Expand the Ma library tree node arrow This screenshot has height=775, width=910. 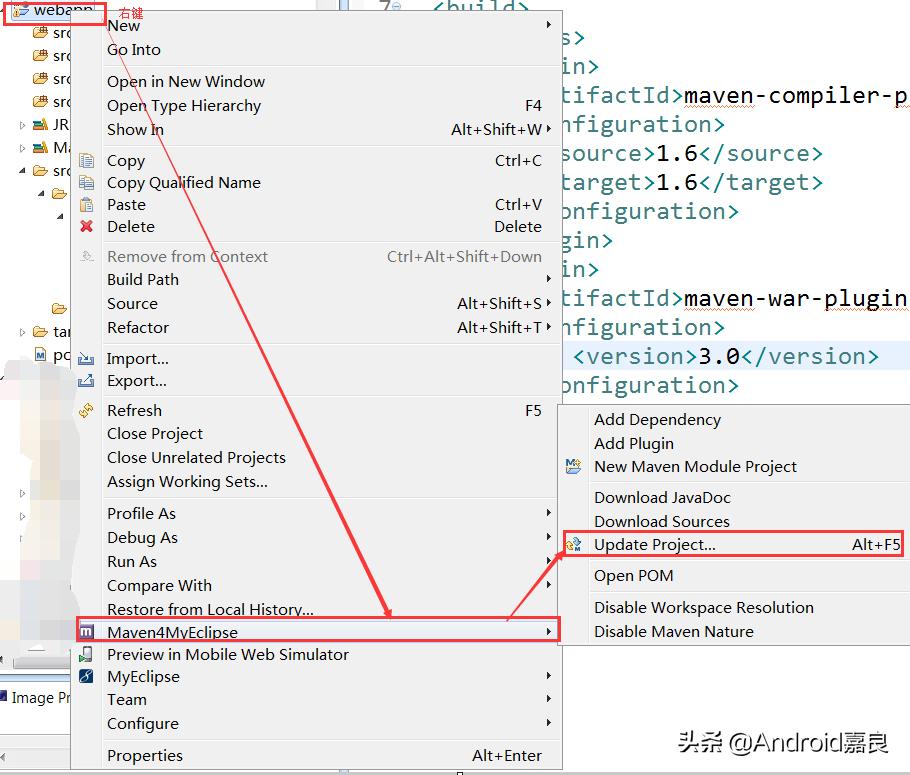22,148
